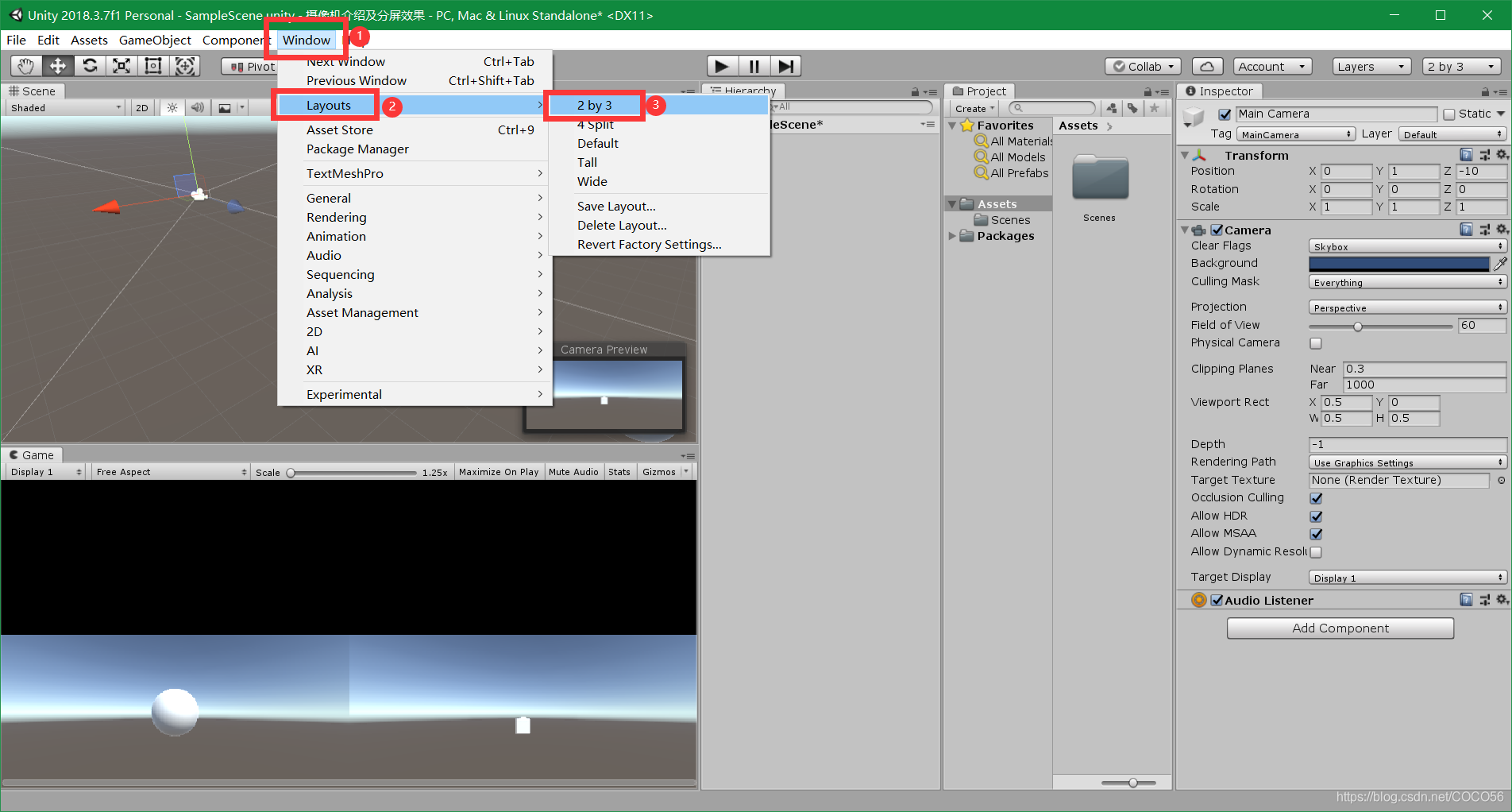
Task: Expand the Packages folder tree
Action: [952, 236]
